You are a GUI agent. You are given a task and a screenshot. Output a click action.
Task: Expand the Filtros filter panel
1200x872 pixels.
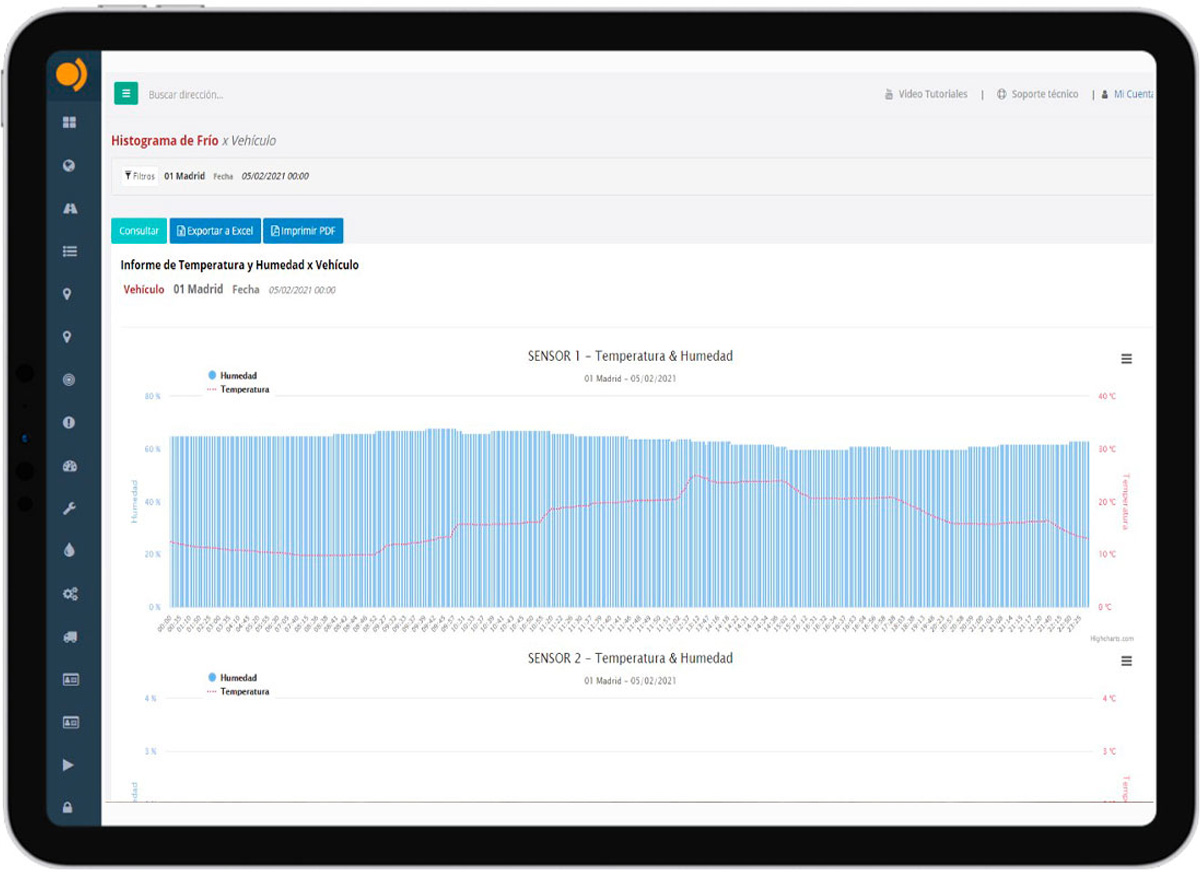click(x=140, y=176)
